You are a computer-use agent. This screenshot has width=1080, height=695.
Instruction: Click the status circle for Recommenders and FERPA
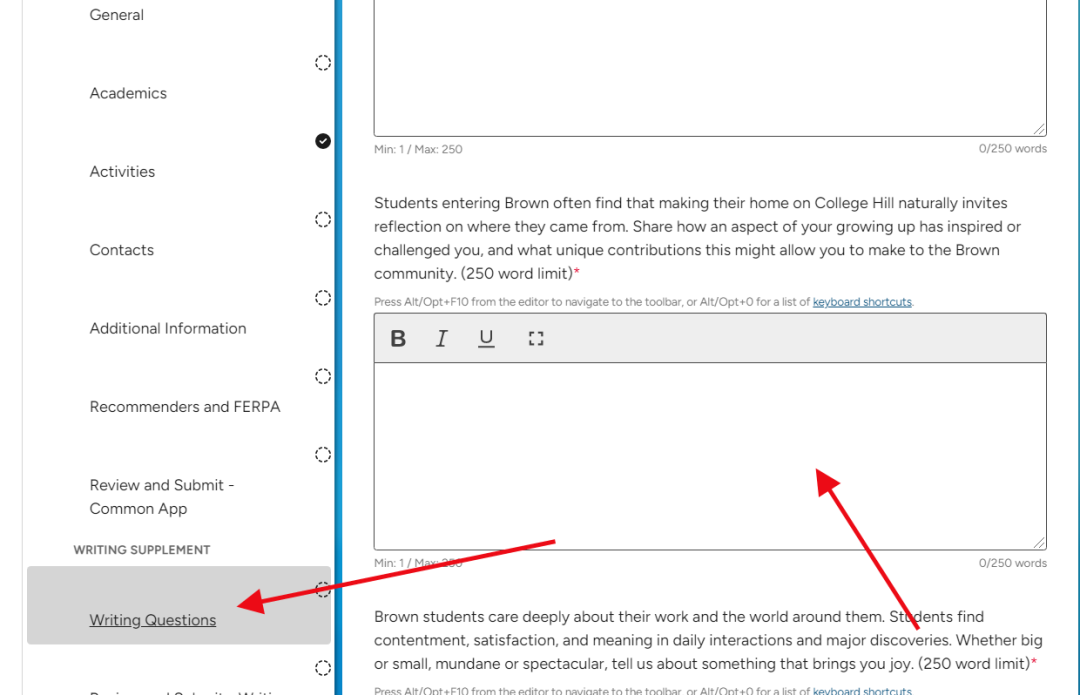[x=323, y=376]
